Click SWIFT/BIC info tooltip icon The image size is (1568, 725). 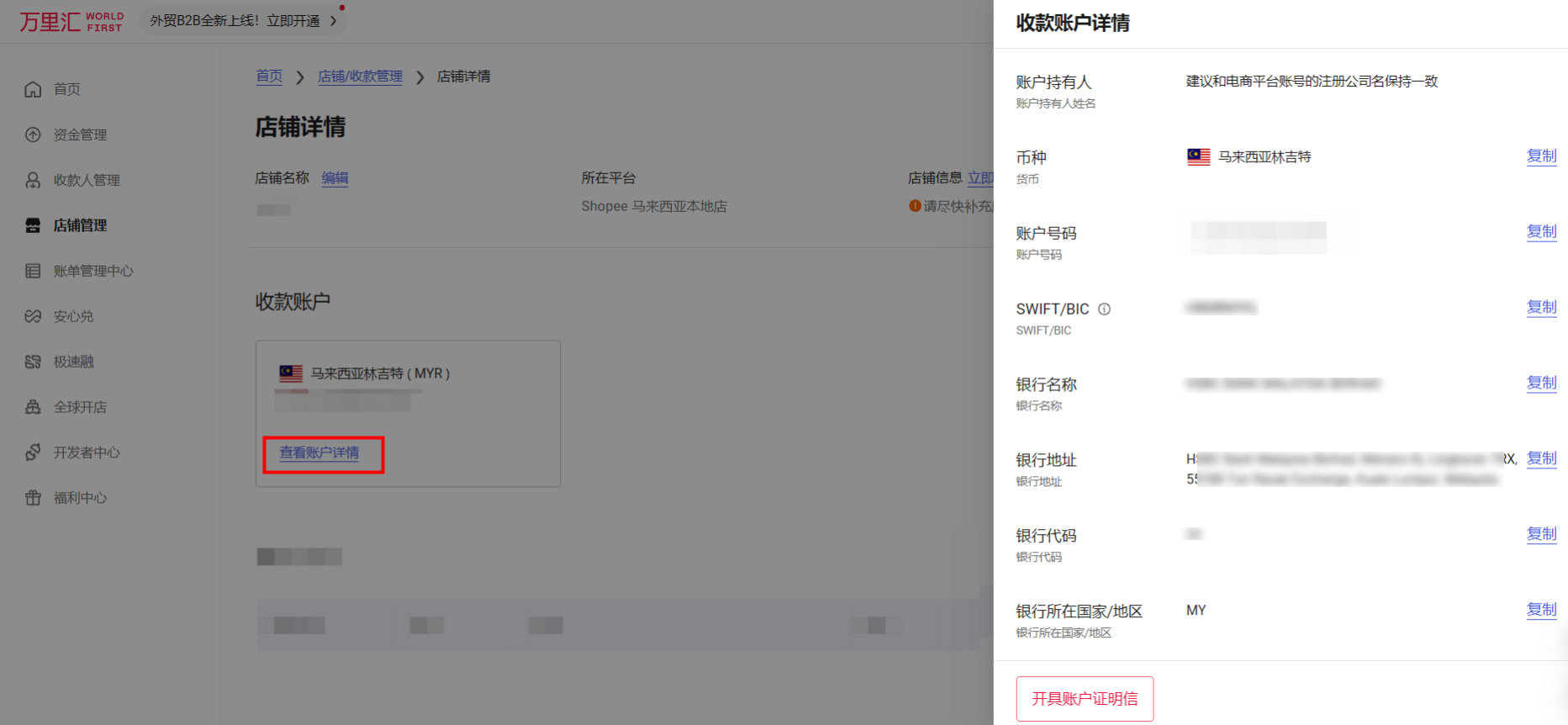click(x=1104, y=310)
